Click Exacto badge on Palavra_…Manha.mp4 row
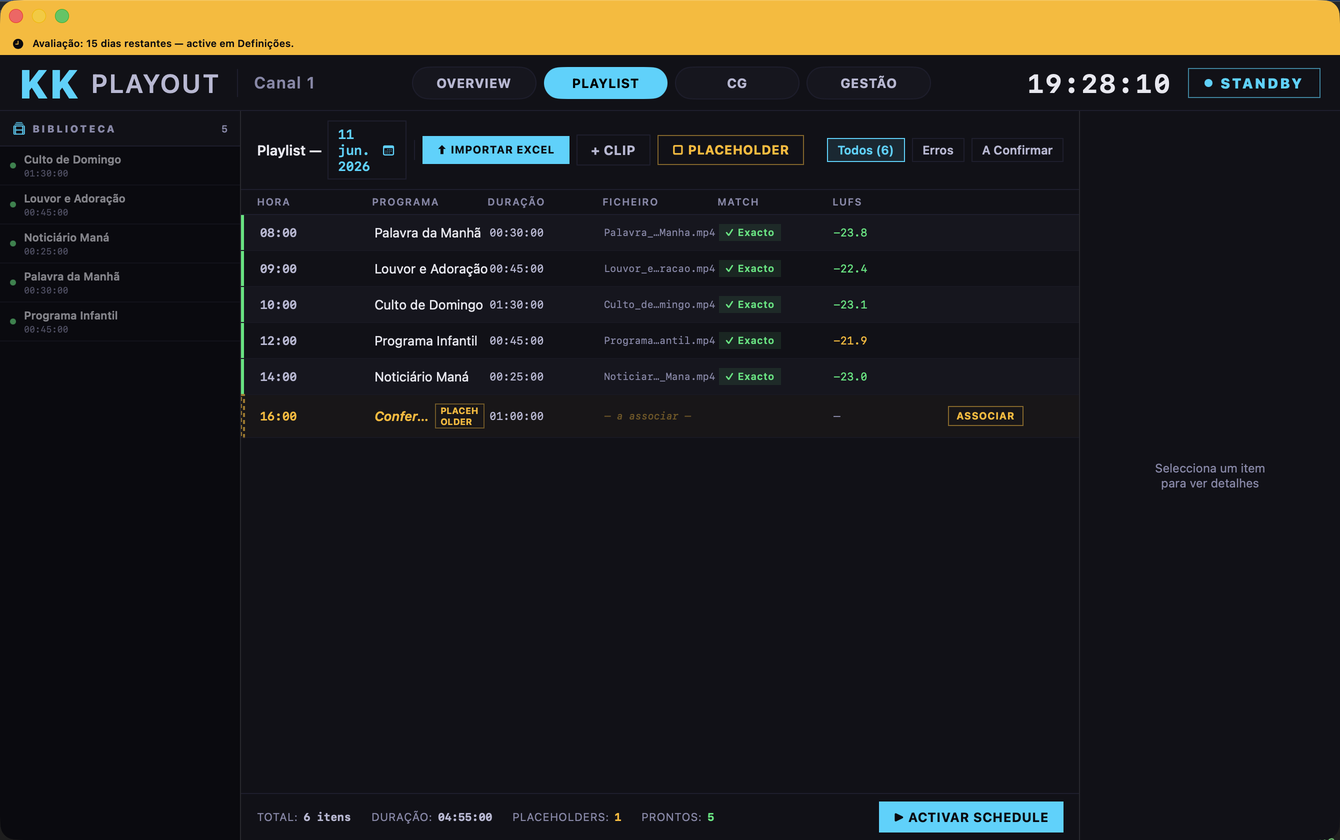Screen dimensions: 1340x840 click(x=750, y=232)
